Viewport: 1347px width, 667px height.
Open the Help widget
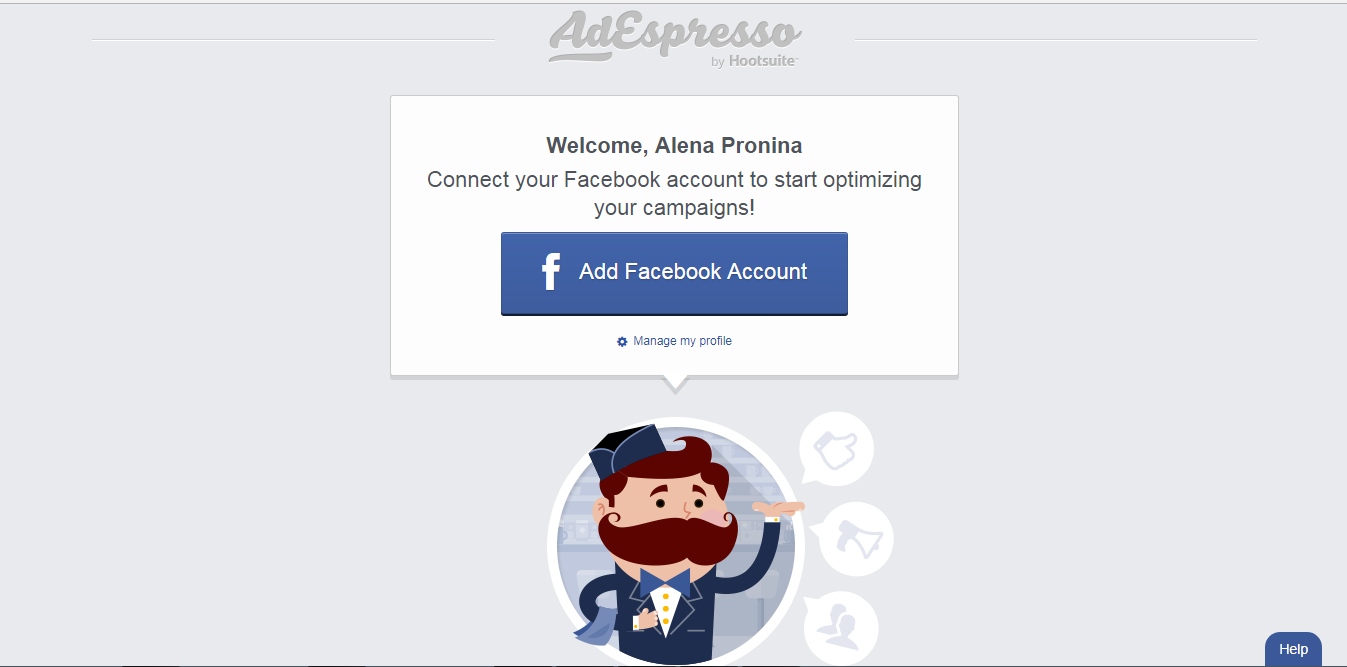[x=1293, y=649]
